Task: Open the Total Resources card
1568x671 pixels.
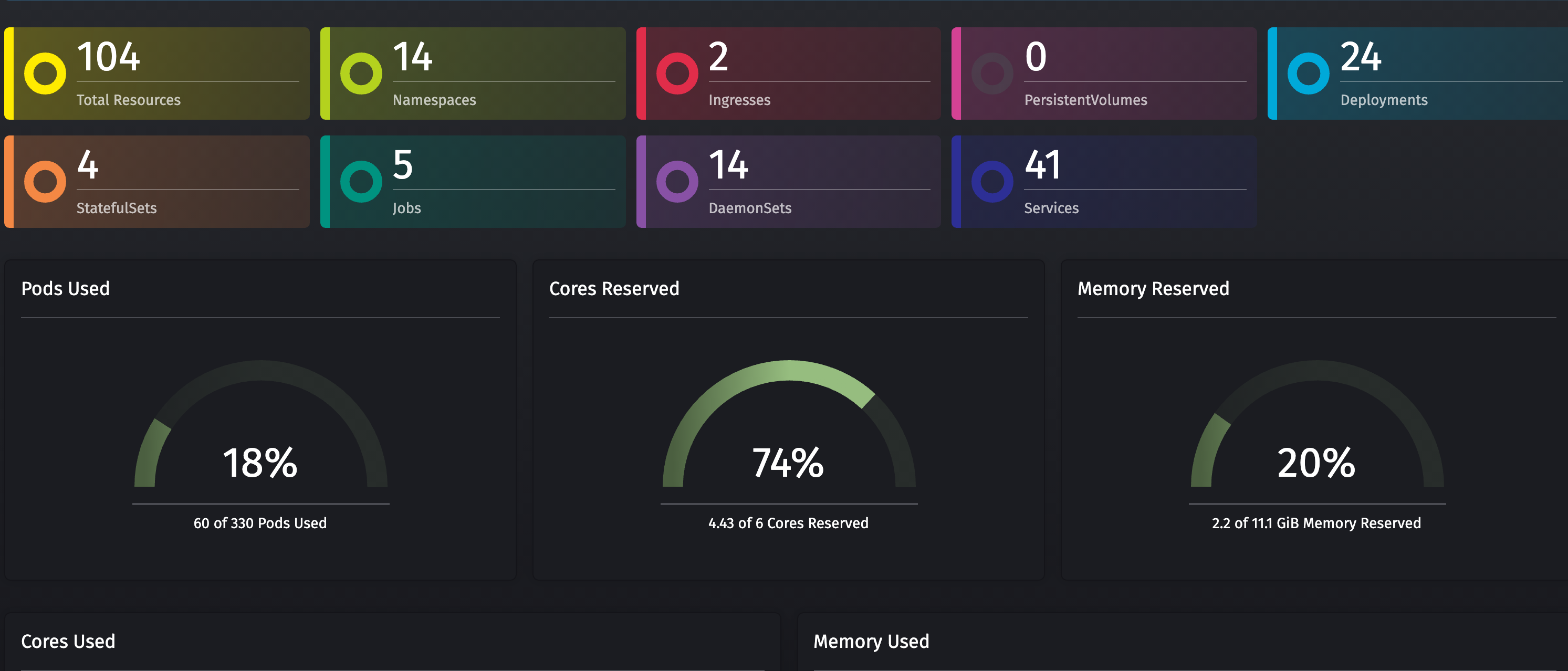Action: pyautogui.click(x=157, y=73)
